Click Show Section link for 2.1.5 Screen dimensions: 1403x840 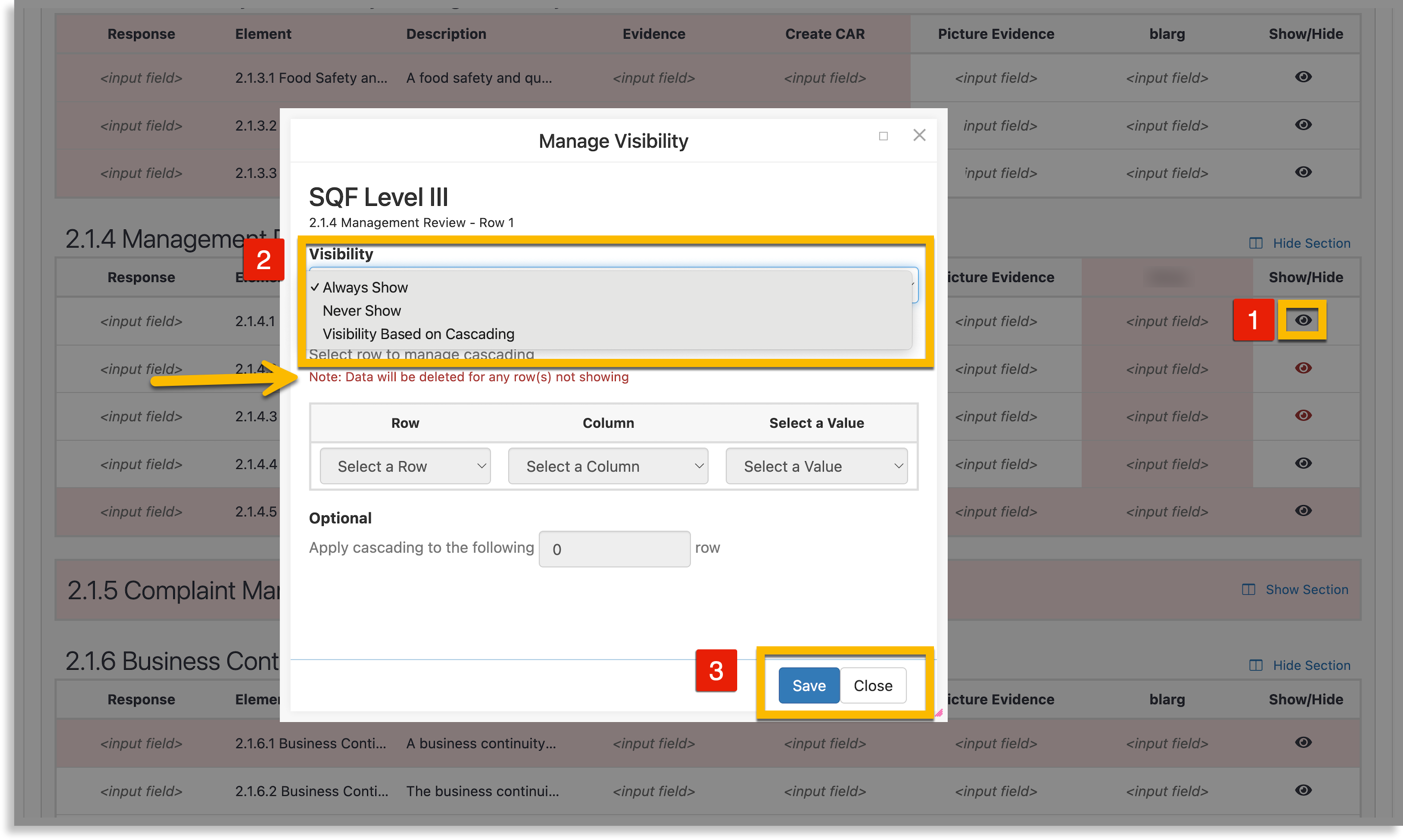[x=1307, y=590]
